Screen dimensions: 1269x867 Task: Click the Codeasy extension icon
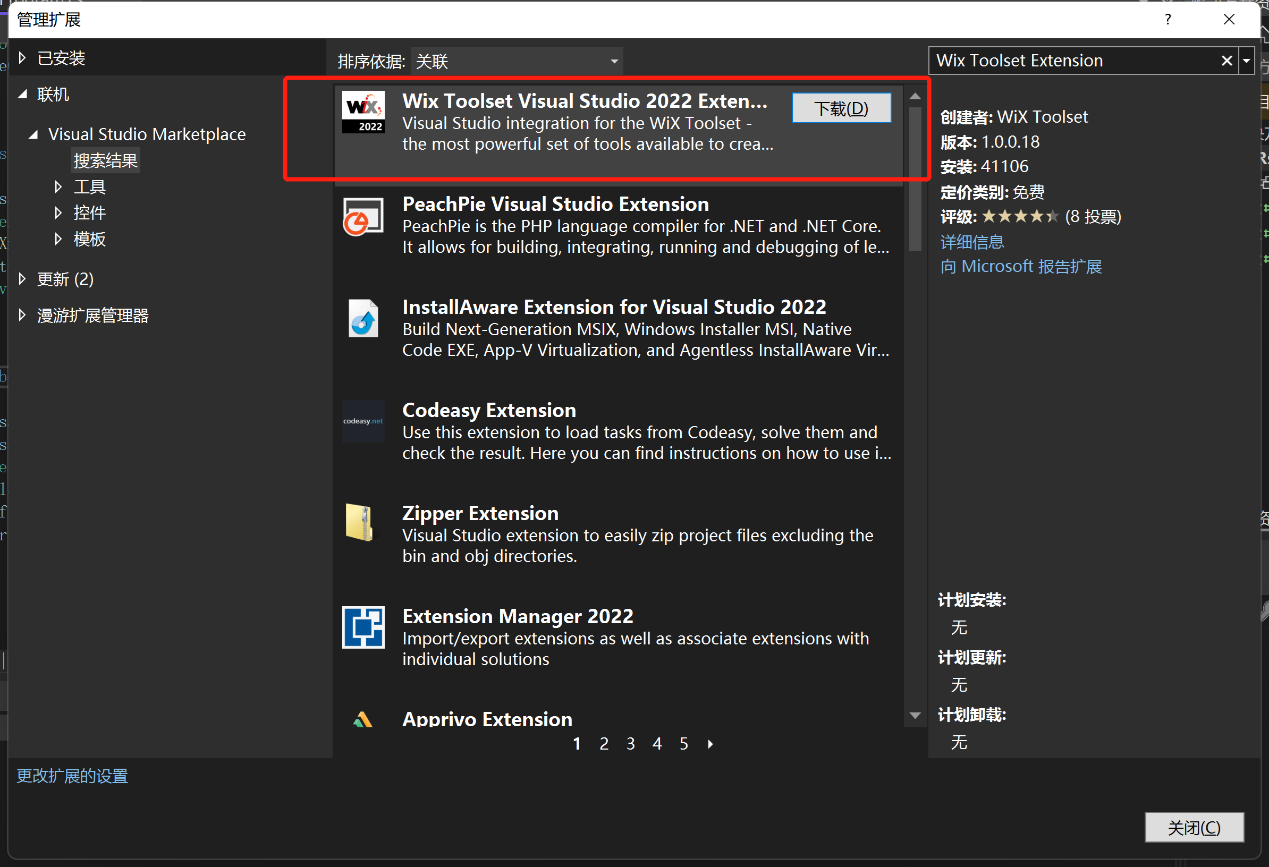click(x=363, y=421)
